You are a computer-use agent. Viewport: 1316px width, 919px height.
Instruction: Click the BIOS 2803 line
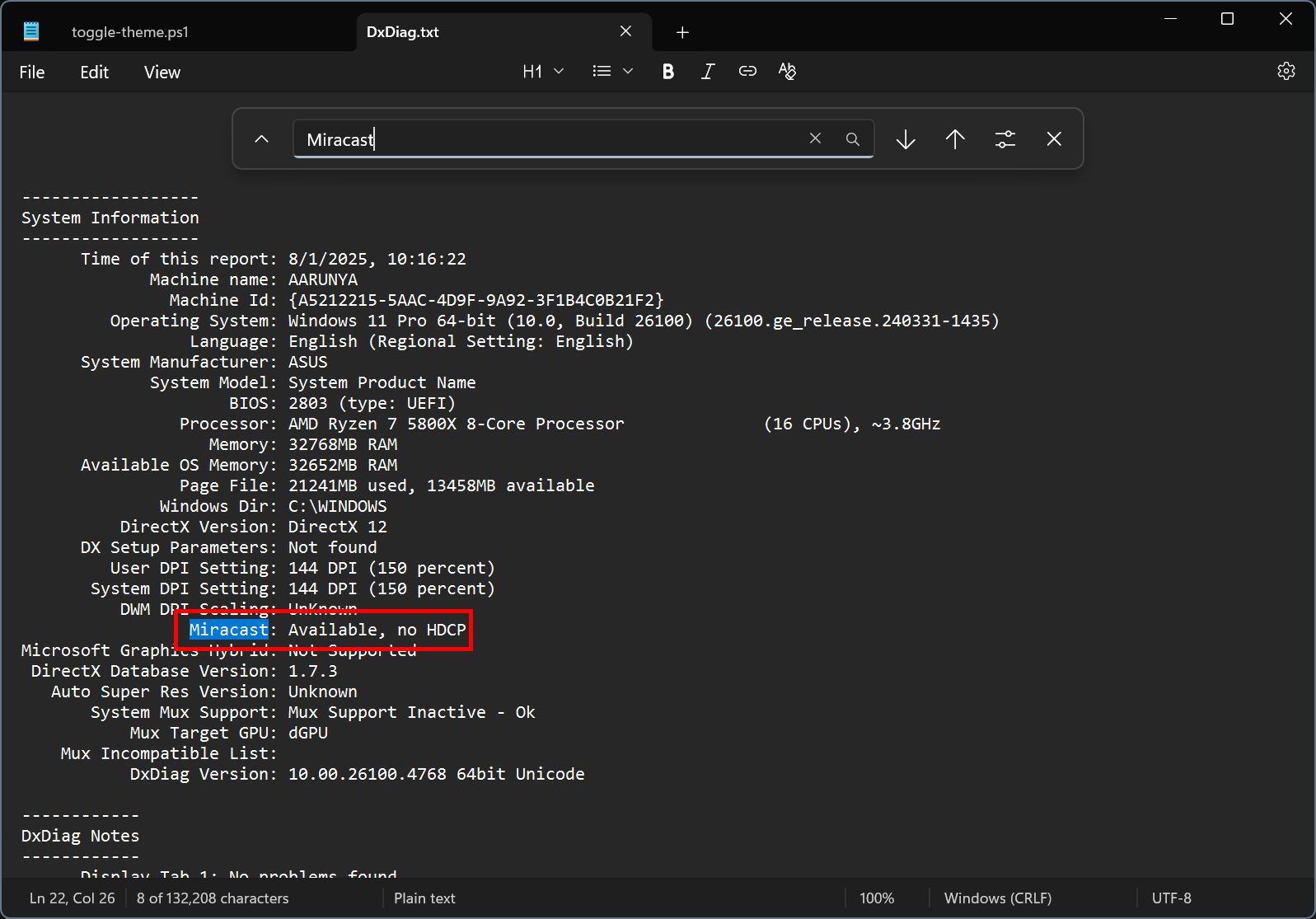point(343,403)
